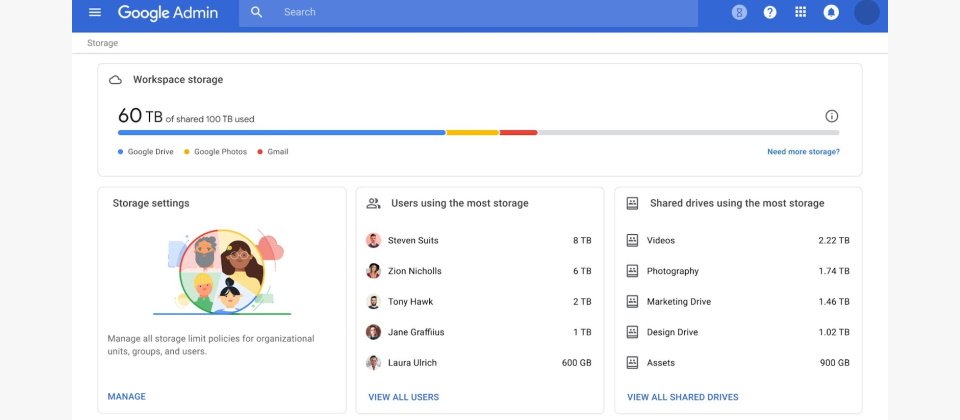Image resolution: width=960 pixels, height=420 pixels.
Task: Open the Assets drive name
Action: (x=661, y=363)
